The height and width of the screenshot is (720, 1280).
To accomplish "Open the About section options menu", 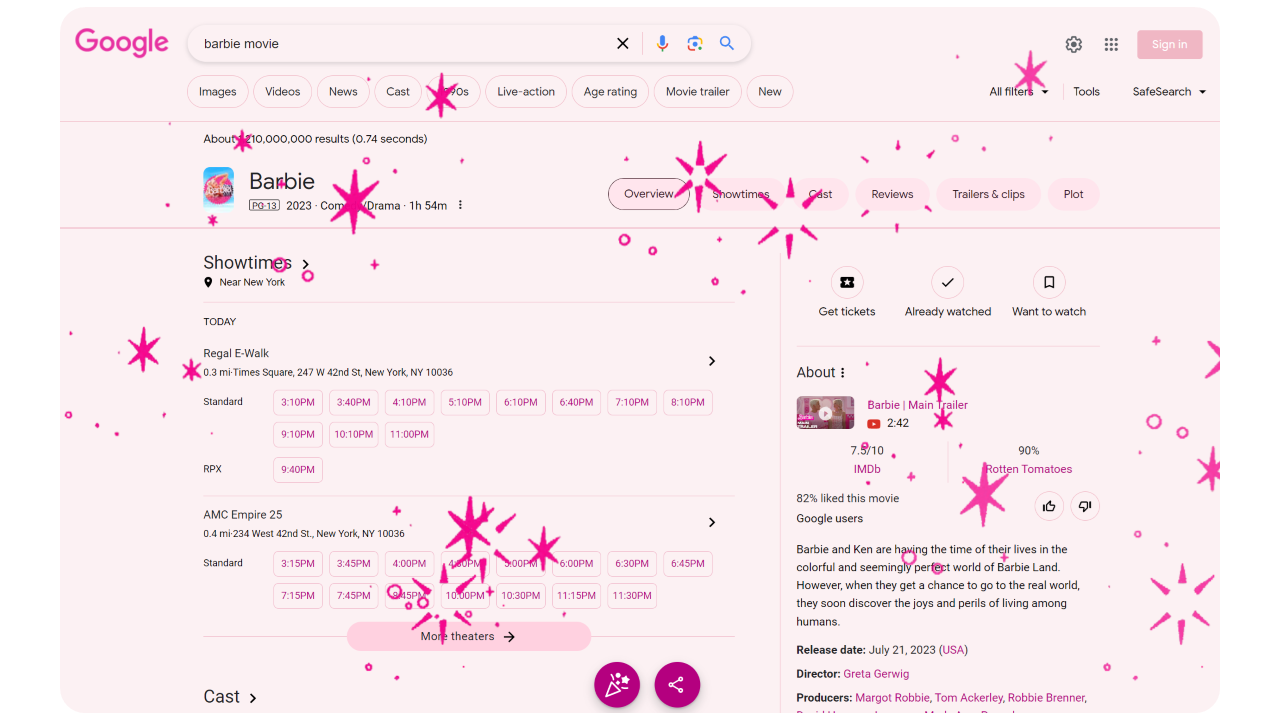I will [x=843, y=373].
